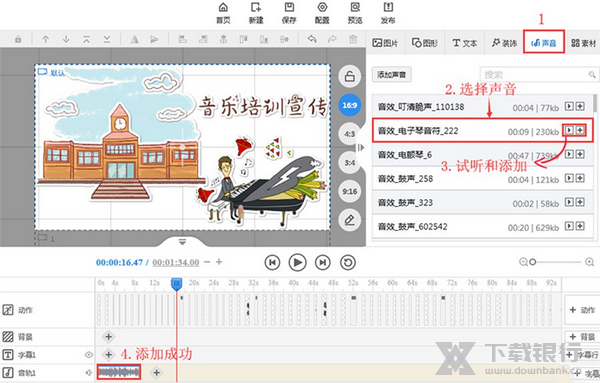Preview sound 音效_电子琴音符_222
The width and height of the screenshot is (600, 383).
pyautogui.click(x=569, y=130)
